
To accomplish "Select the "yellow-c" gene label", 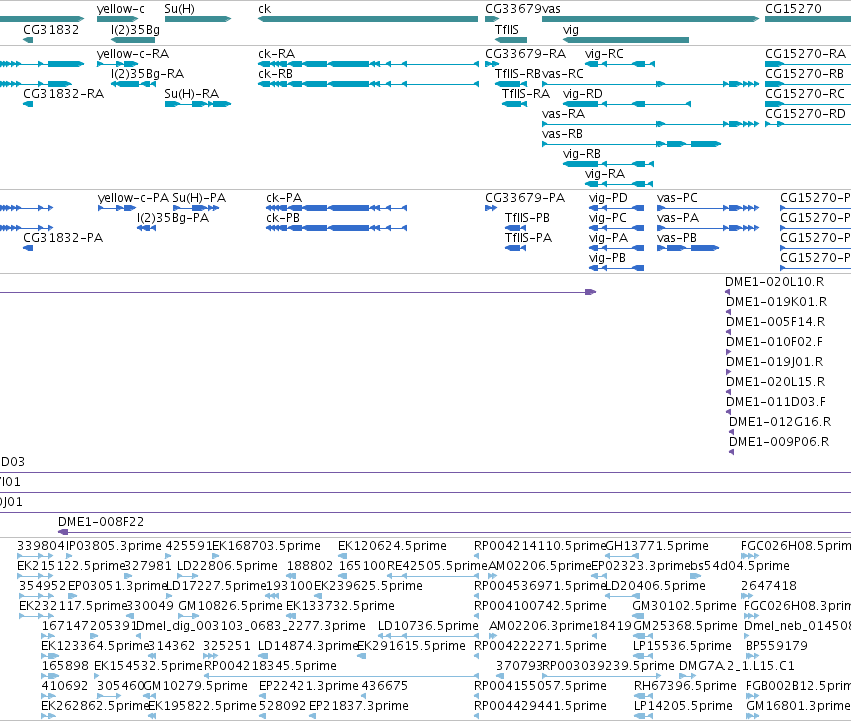I will [x=120, y=9].
